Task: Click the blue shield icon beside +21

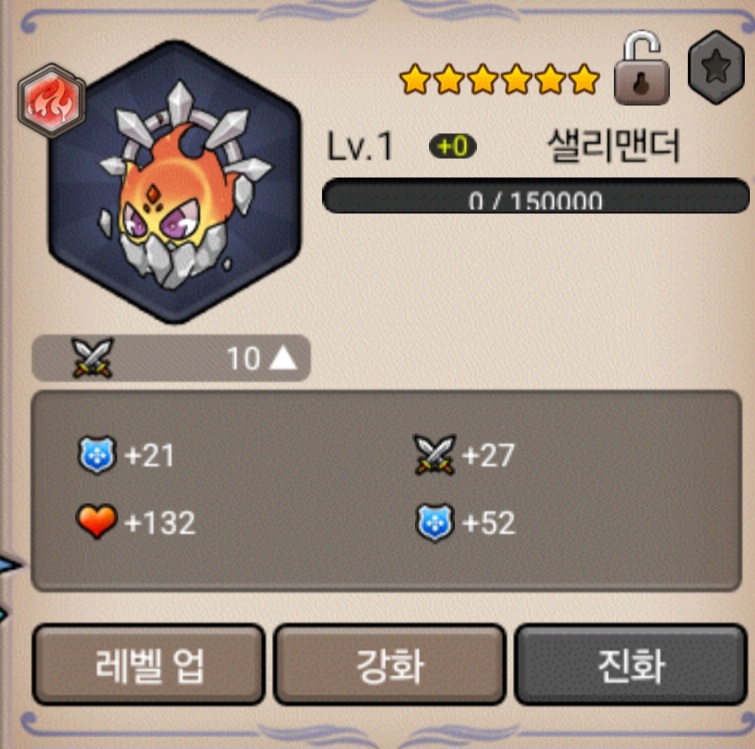Action: pyautogui.click(x=97, y=455)
